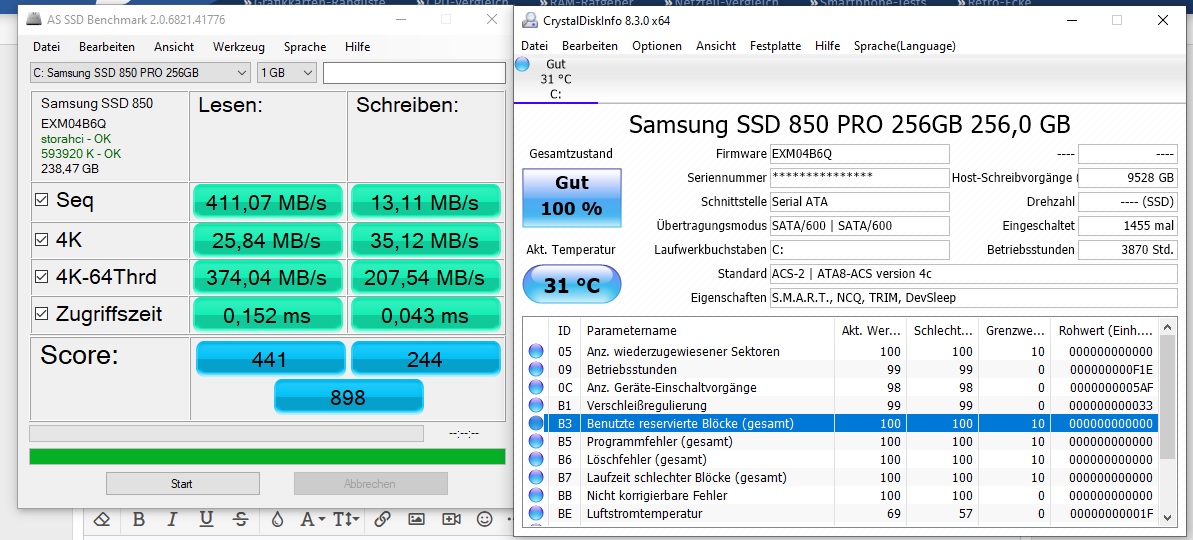Open Sprache menu in AS SSD Benchmark
The height and width of the screenshot is (540, 1193).
tap(305, 46)
